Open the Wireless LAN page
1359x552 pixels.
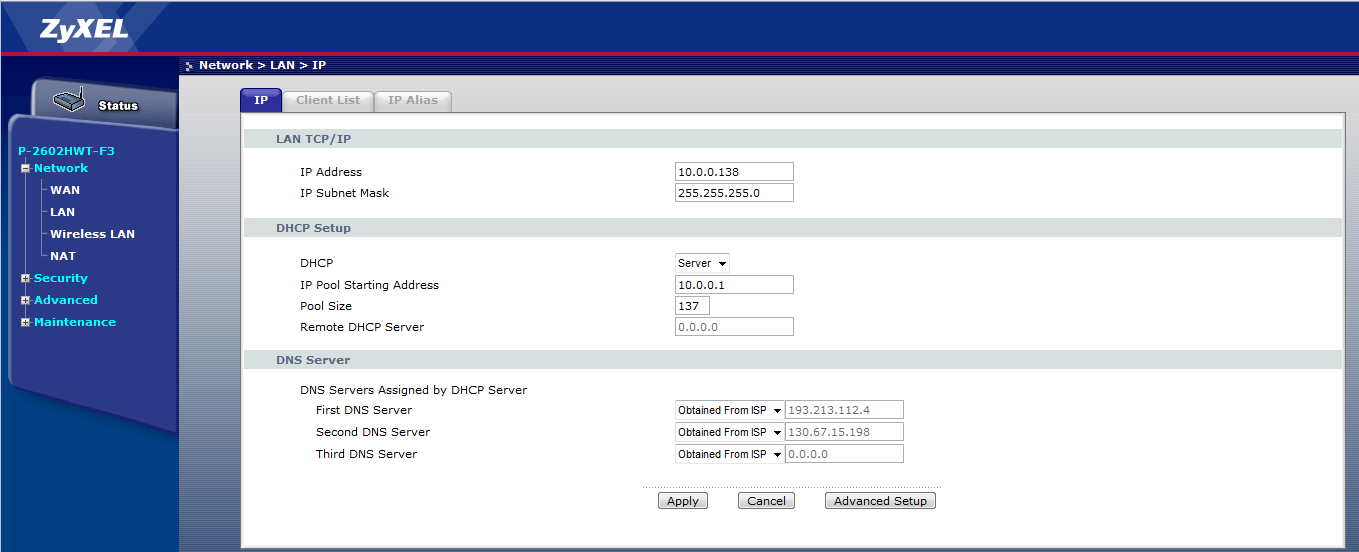[x=92, y=234]
